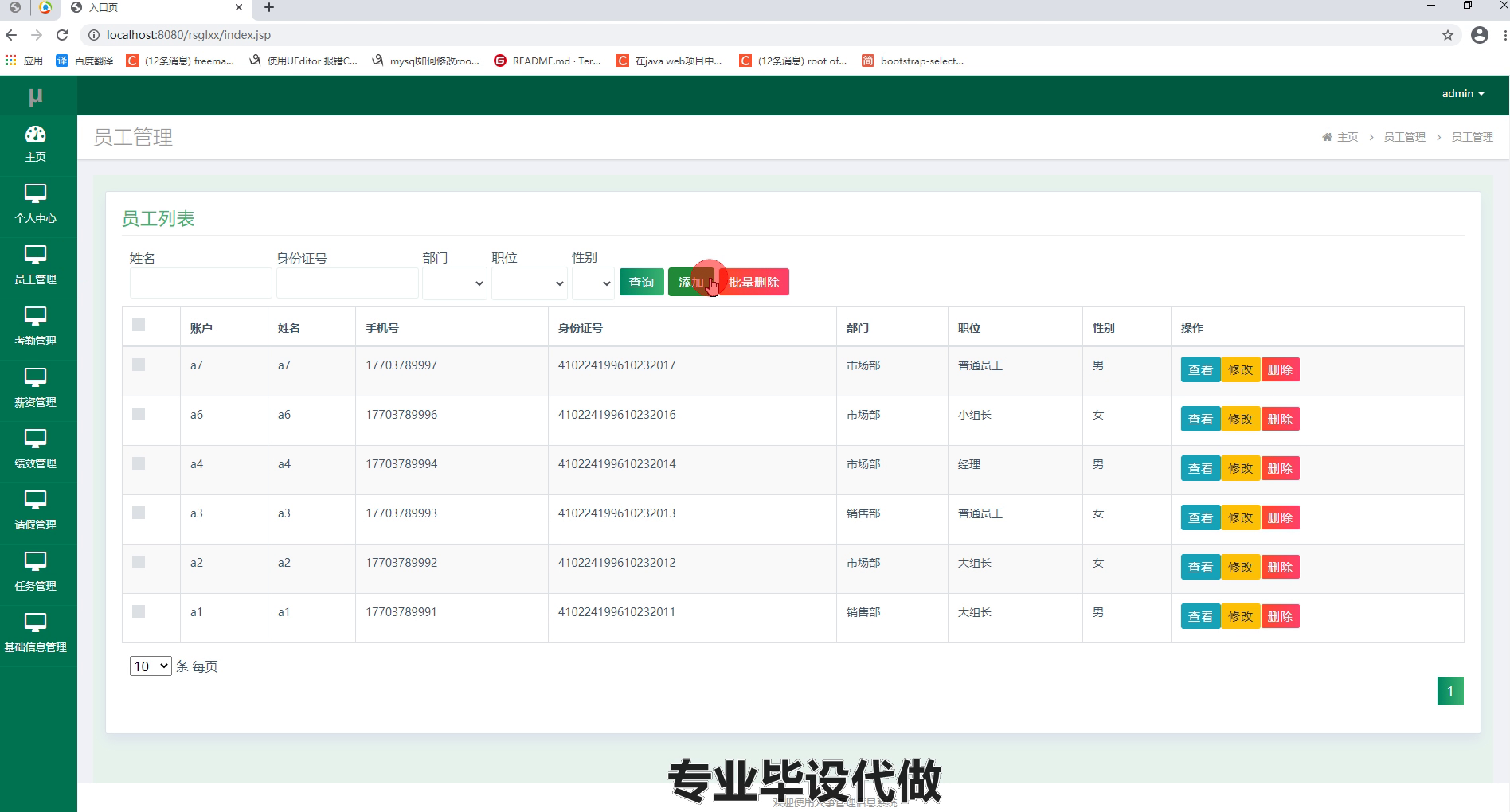This screenshot has height=812, width=1510.
Task: Click the 查询 search button
Action: pyautogui.click(x=641, y=282)
